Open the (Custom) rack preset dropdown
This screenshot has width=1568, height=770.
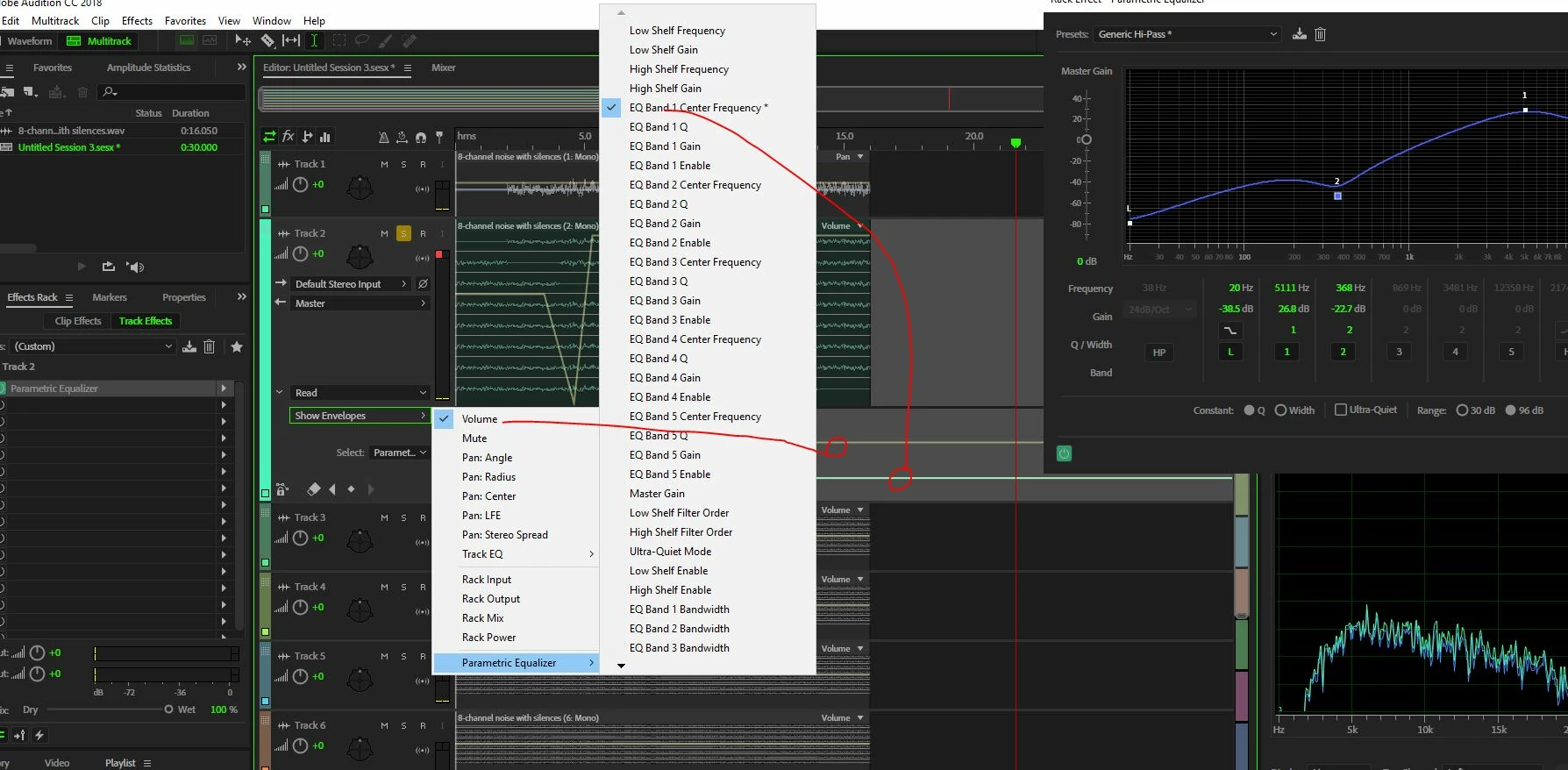[91, 346]
